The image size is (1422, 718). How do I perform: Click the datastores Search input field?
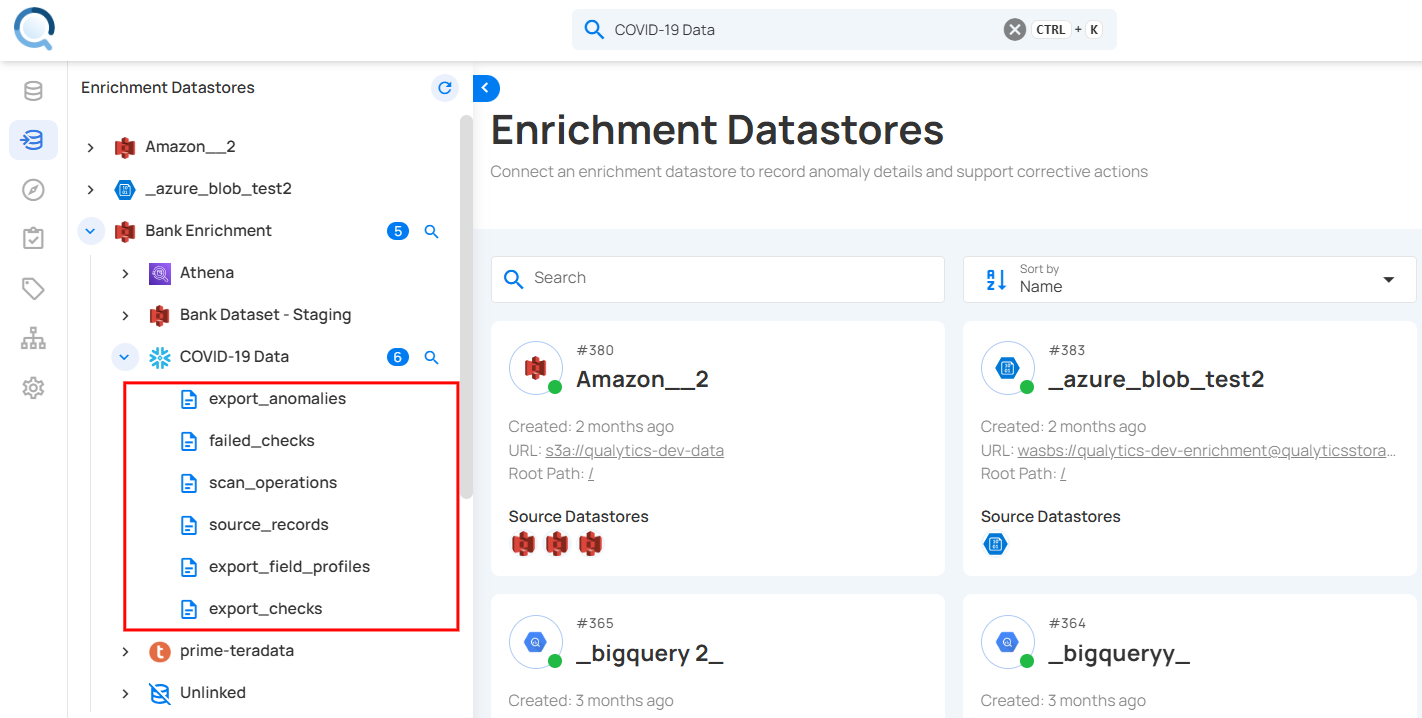point(717,279)
